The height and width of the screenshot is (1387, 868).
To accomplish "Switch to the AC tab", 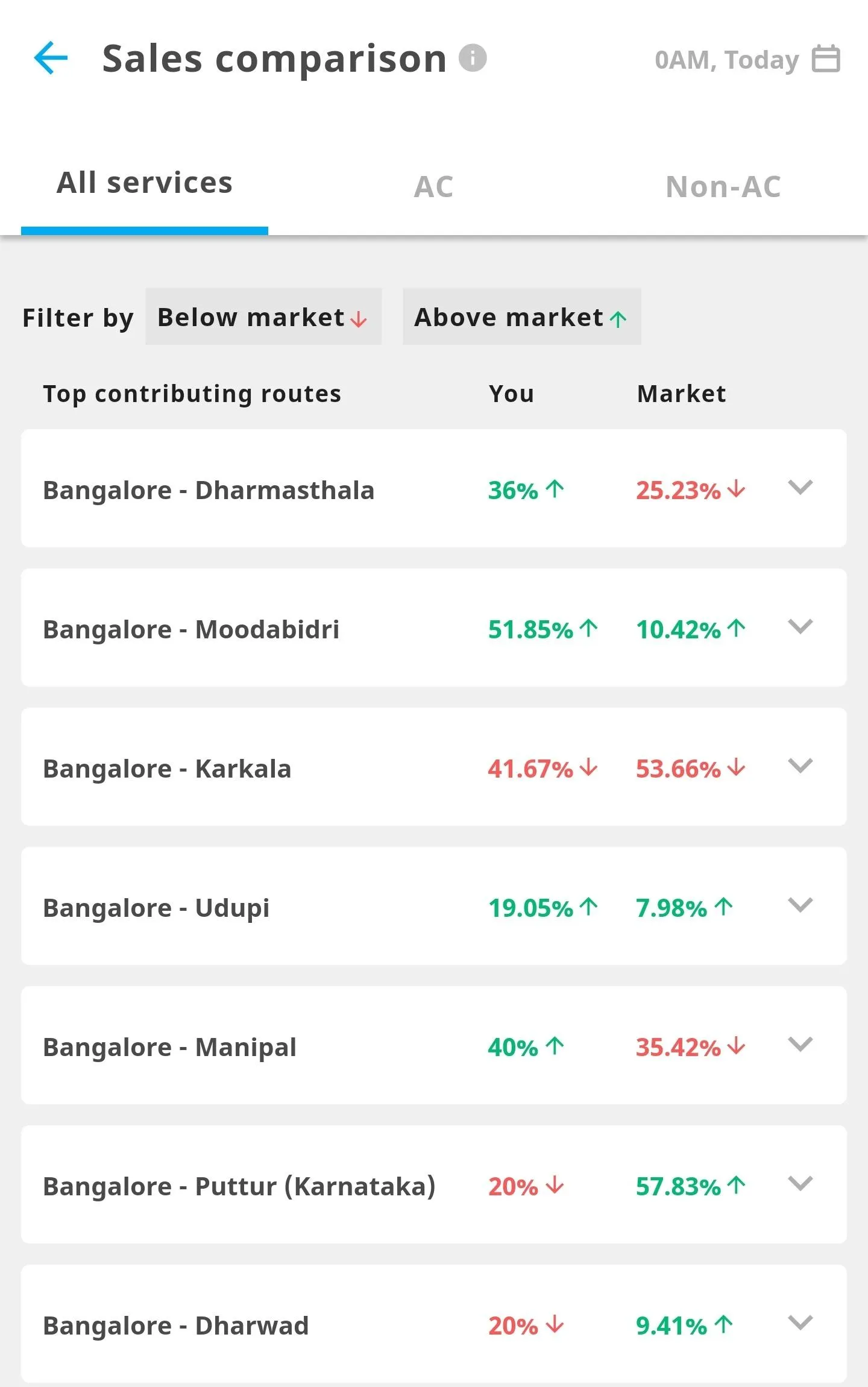I will [433, 186].
